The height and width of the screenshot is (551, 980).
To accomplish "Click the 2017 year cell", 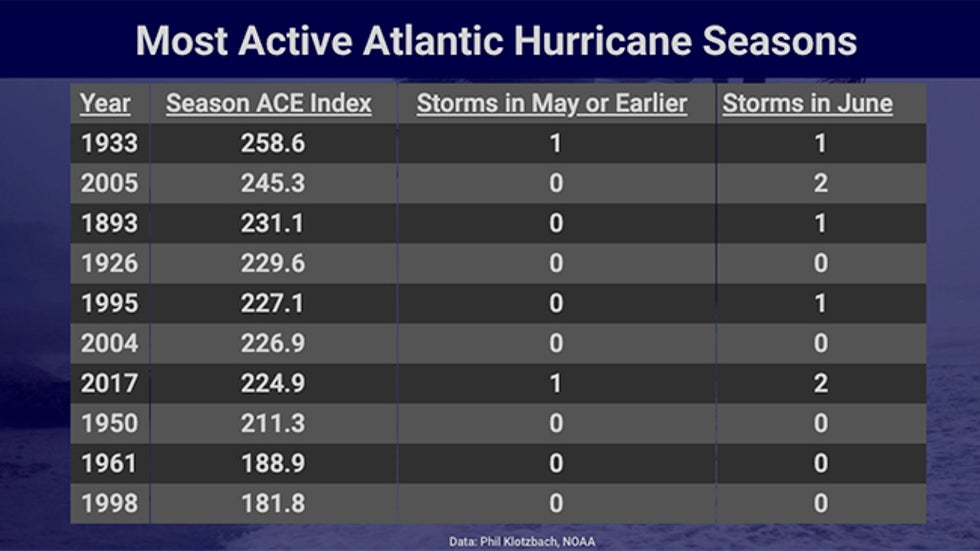I will point(109,383).
